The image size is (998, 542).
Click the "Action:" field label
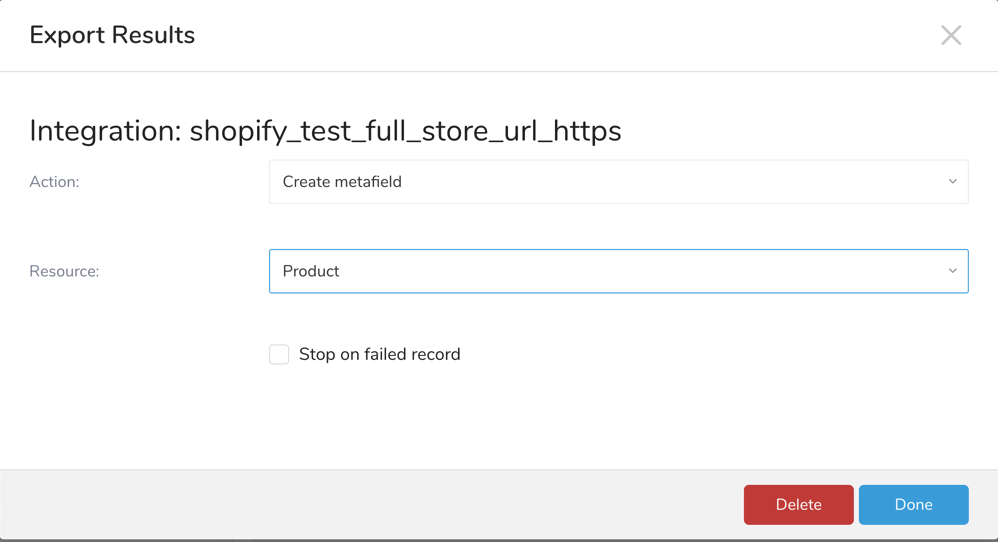(54, 182)
